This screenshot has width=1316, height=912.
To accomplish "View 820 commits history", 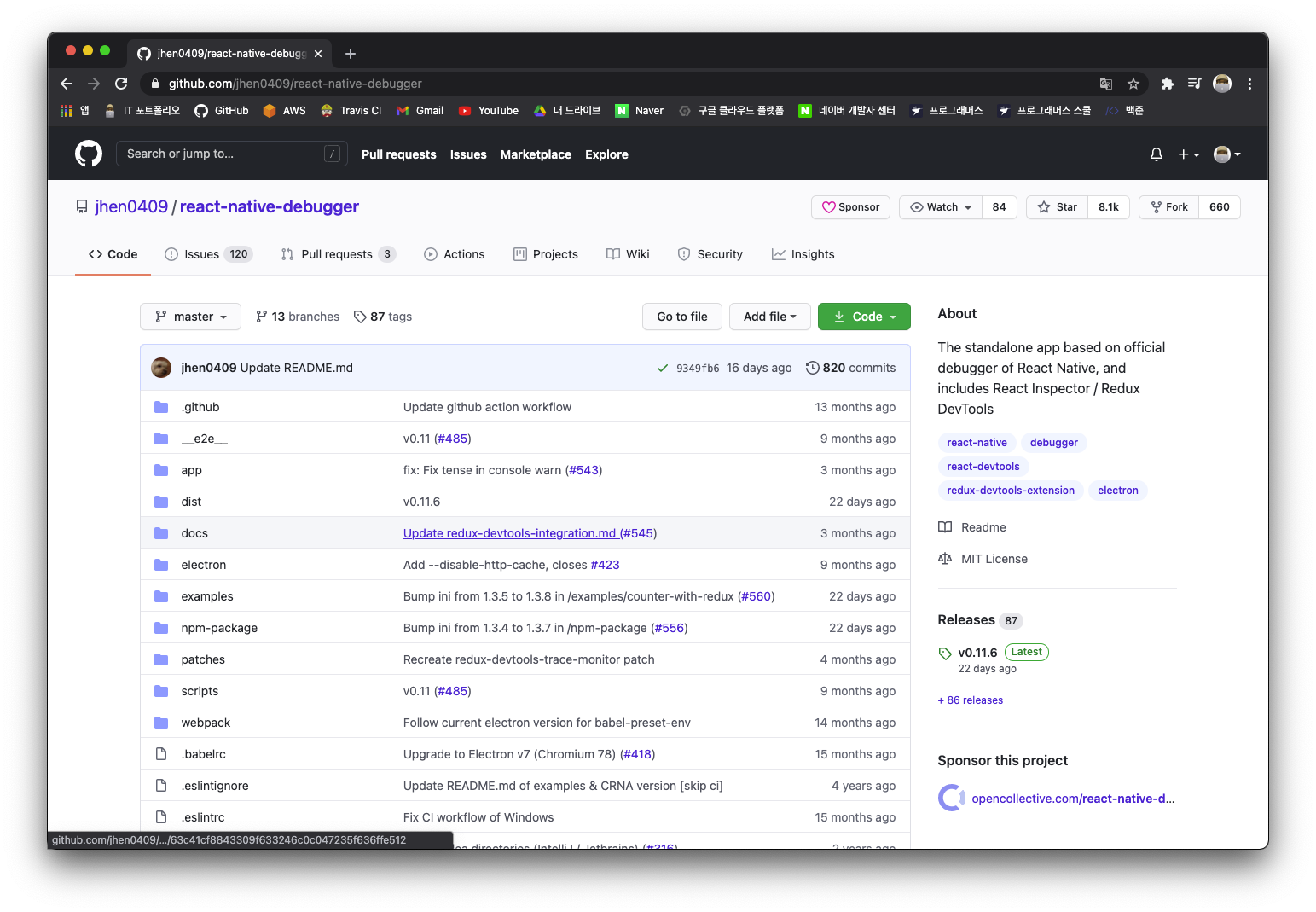I will pyautogui.click(x=850, y=368).
